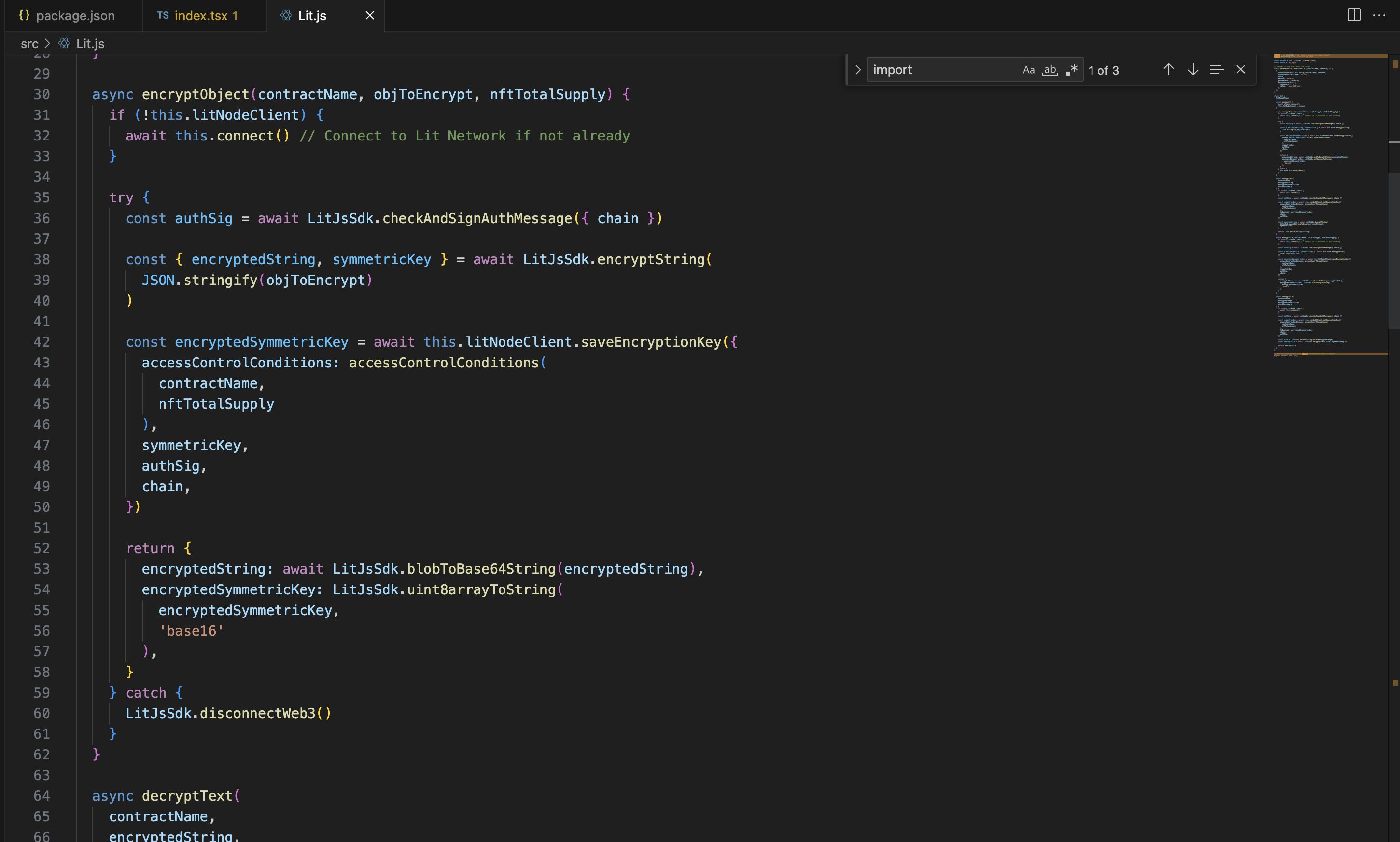Click the TS icon on index.tsx tab

click(163, 15)
